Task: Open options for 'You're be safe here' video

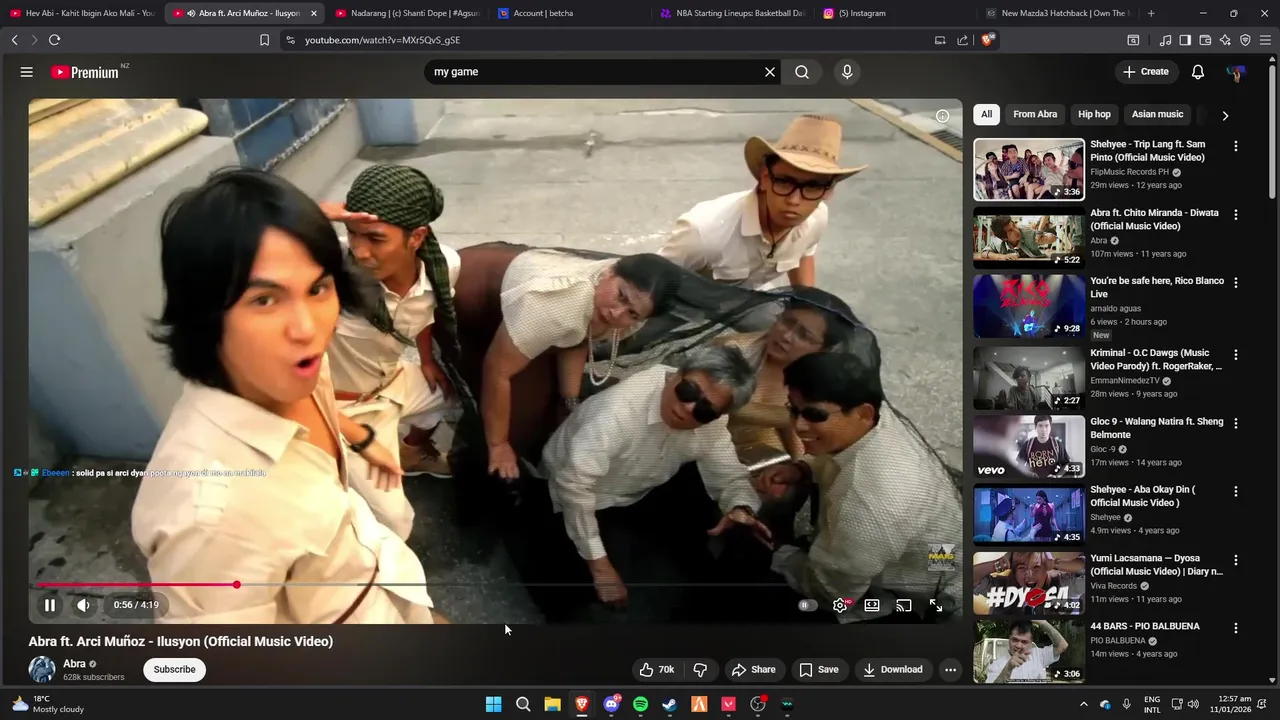Action: point(1236,283)
